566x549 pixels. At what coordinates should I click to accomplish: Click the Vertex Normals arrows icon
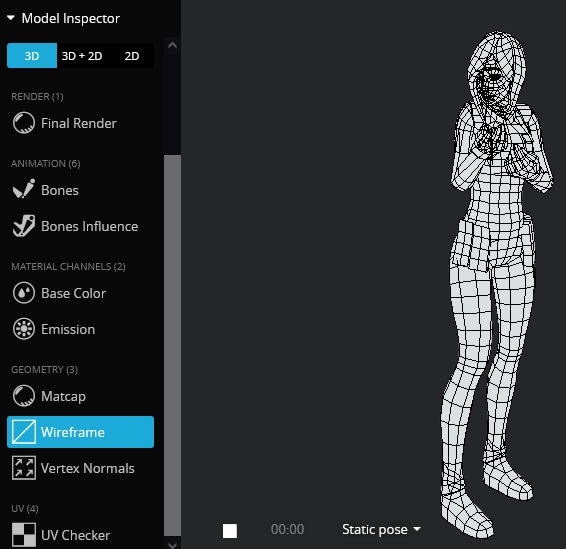tap(24, 468)
